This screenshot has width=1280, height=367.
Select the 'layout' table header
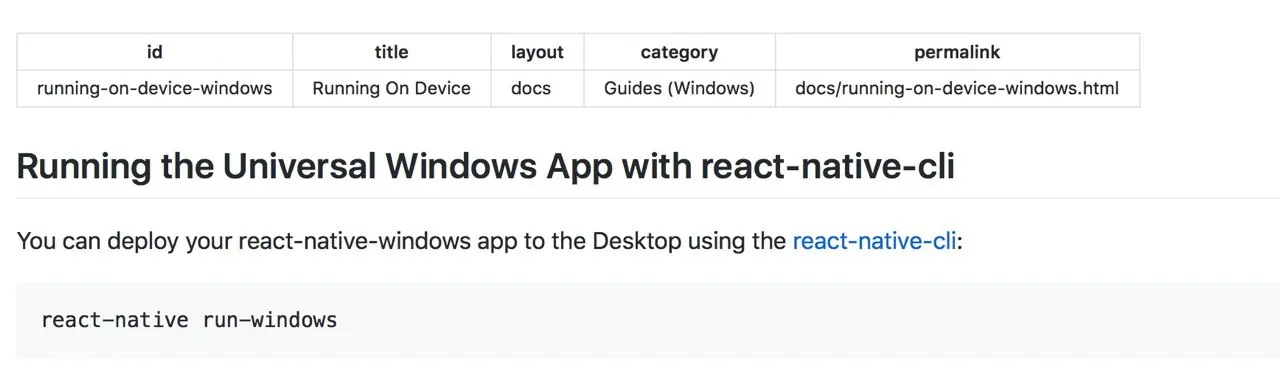pyautogui.click(x=537, y=52)
